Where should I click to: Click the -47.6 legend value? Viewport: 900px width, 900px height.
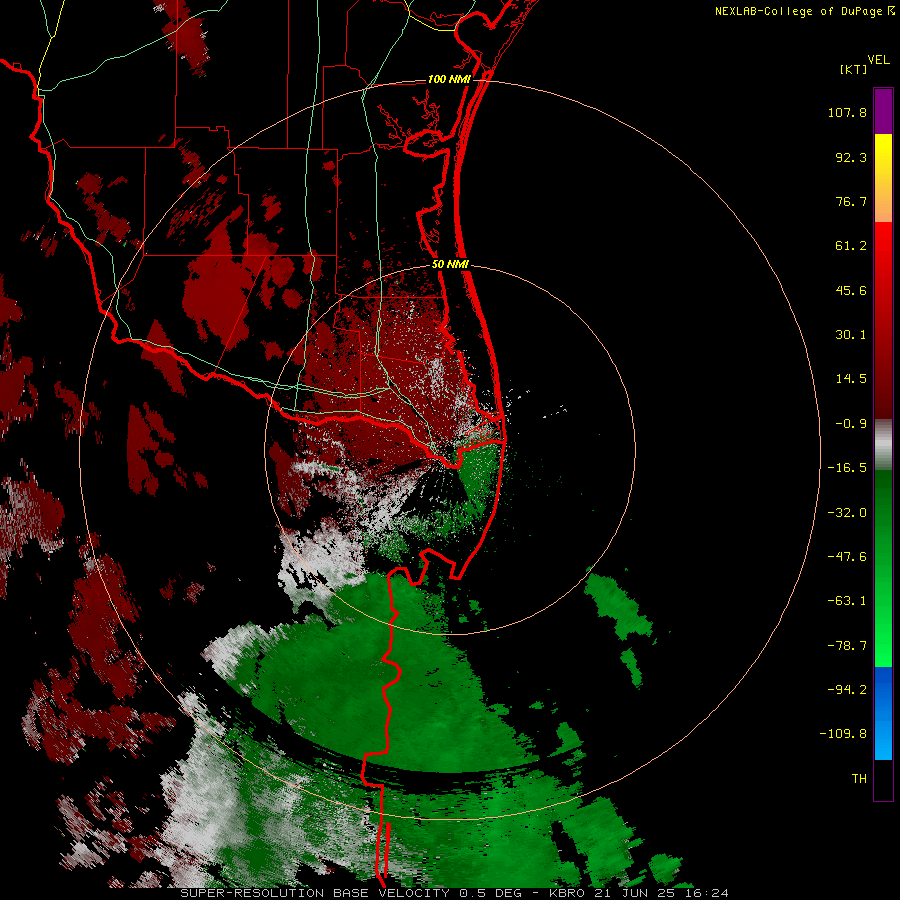847,557
